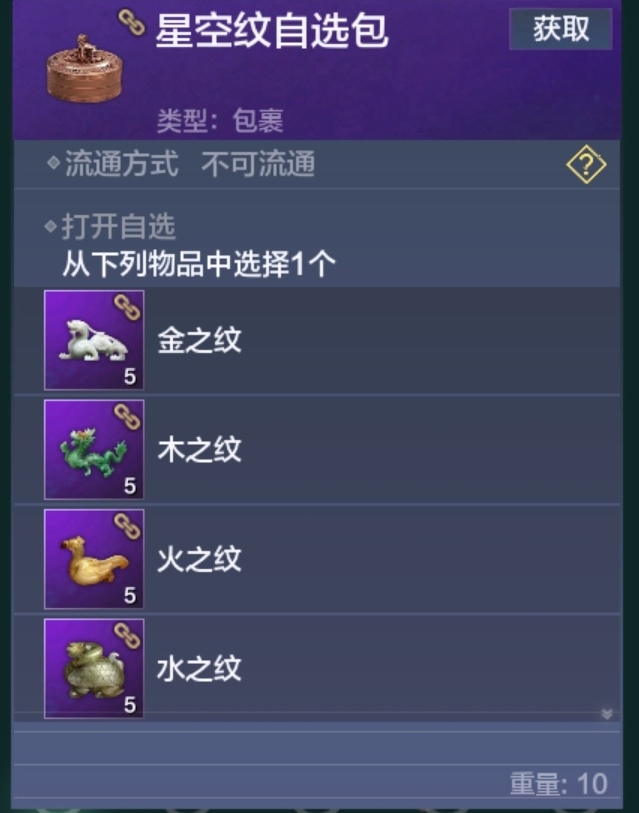Click the 重量: 10 weight label
The image size is (639, 813).
(x=559, y=783)
